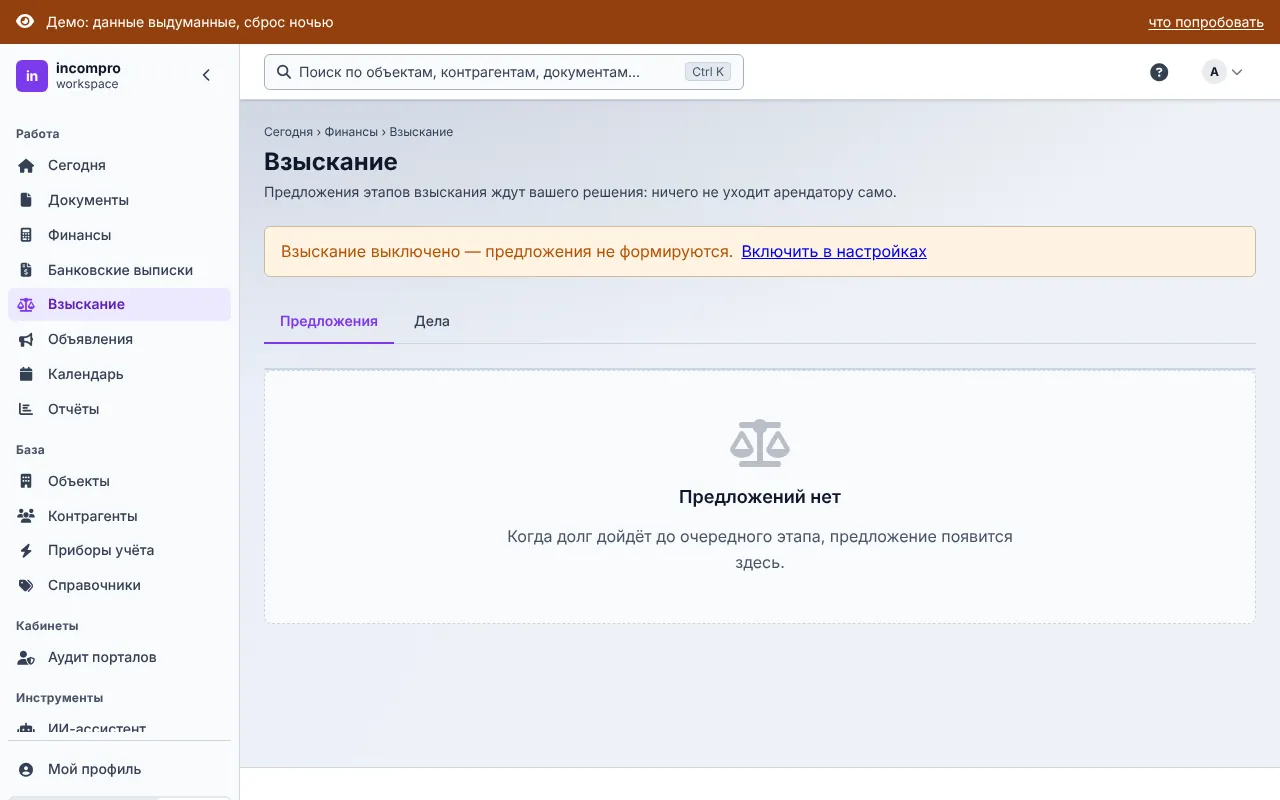Click the eye icon in demo banner
This screenshot has height=800, width=1280.
[25, 22]
